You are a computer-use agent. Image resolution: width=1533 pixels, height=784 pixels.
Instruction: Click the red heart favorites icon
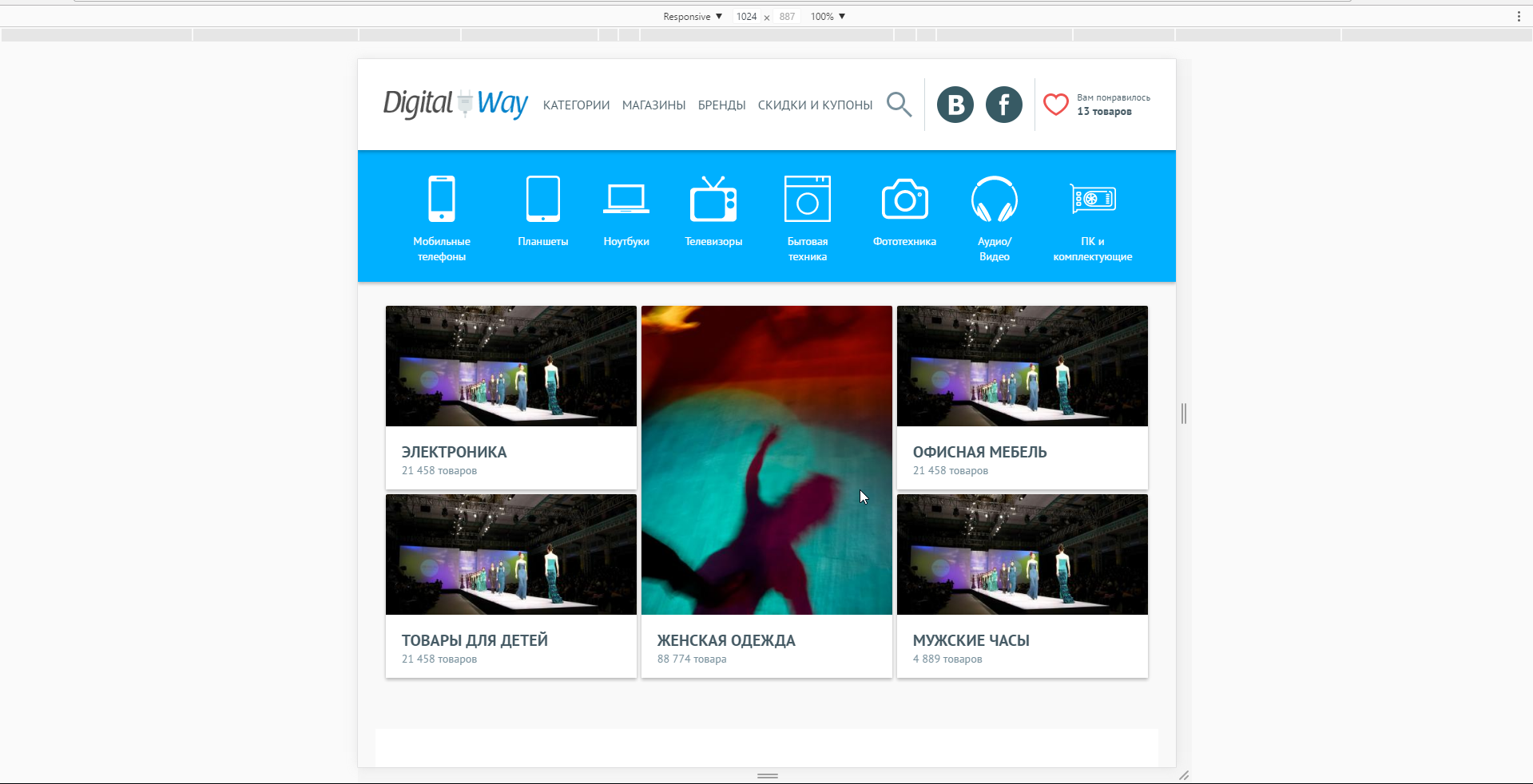coord(1056,105)
